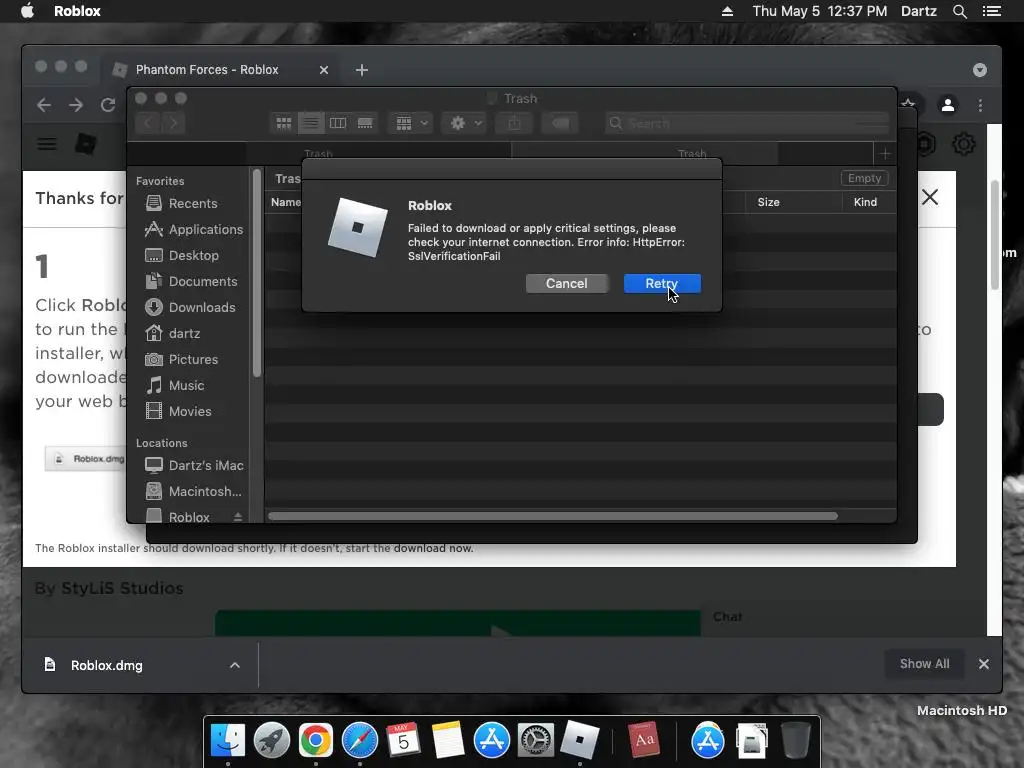The width and height of the screenshot is (1024, 768).
Task: Switch Finder to icon view
Action: click(284, 123)
